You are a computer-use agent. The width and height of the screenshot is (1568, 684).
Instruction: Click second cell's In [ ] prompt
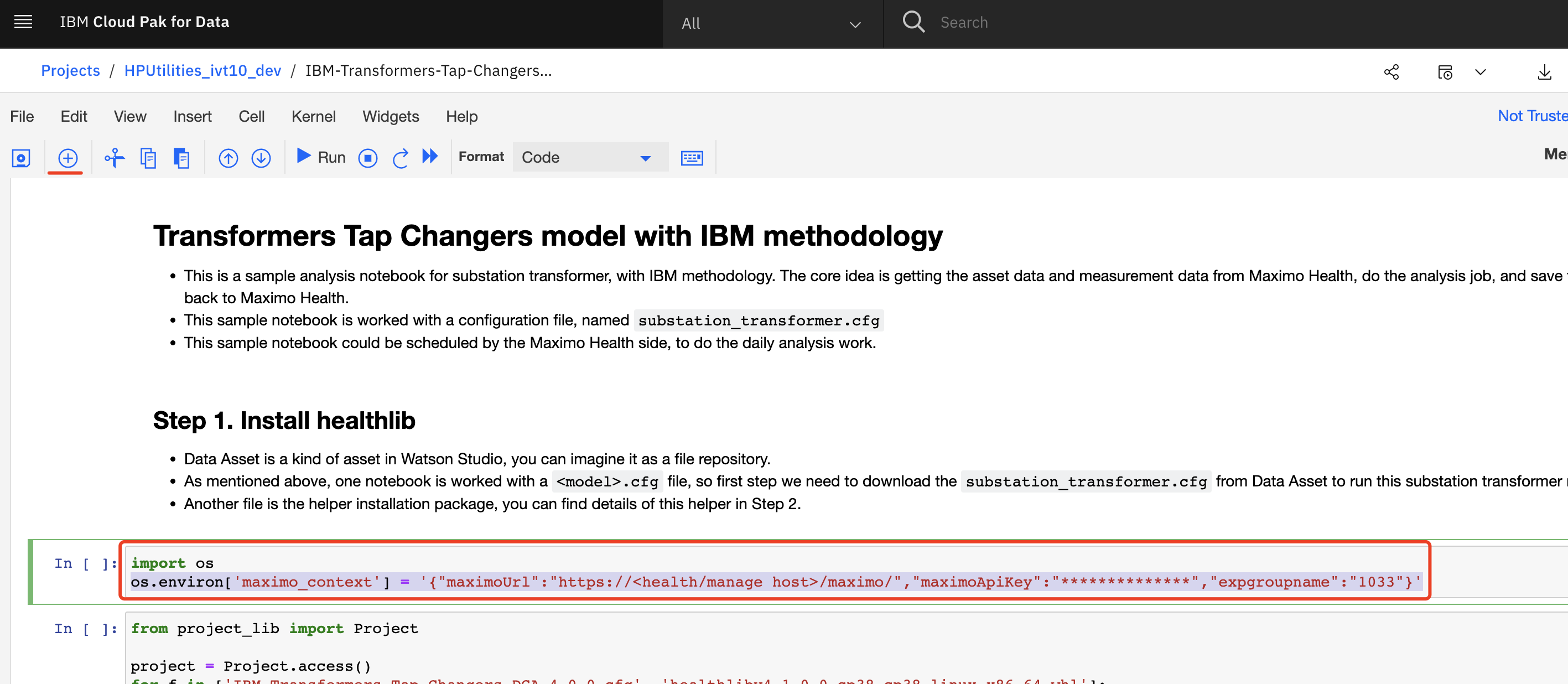[85, 629]
